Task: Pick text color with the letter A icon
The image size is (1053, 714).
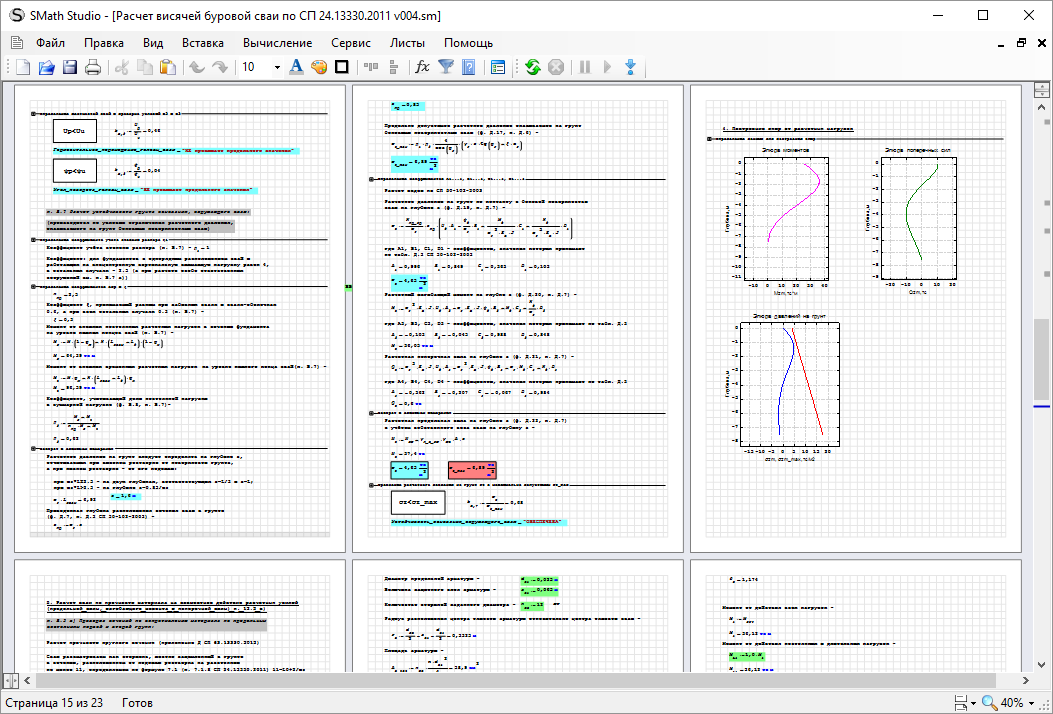Action: [295, 67]
